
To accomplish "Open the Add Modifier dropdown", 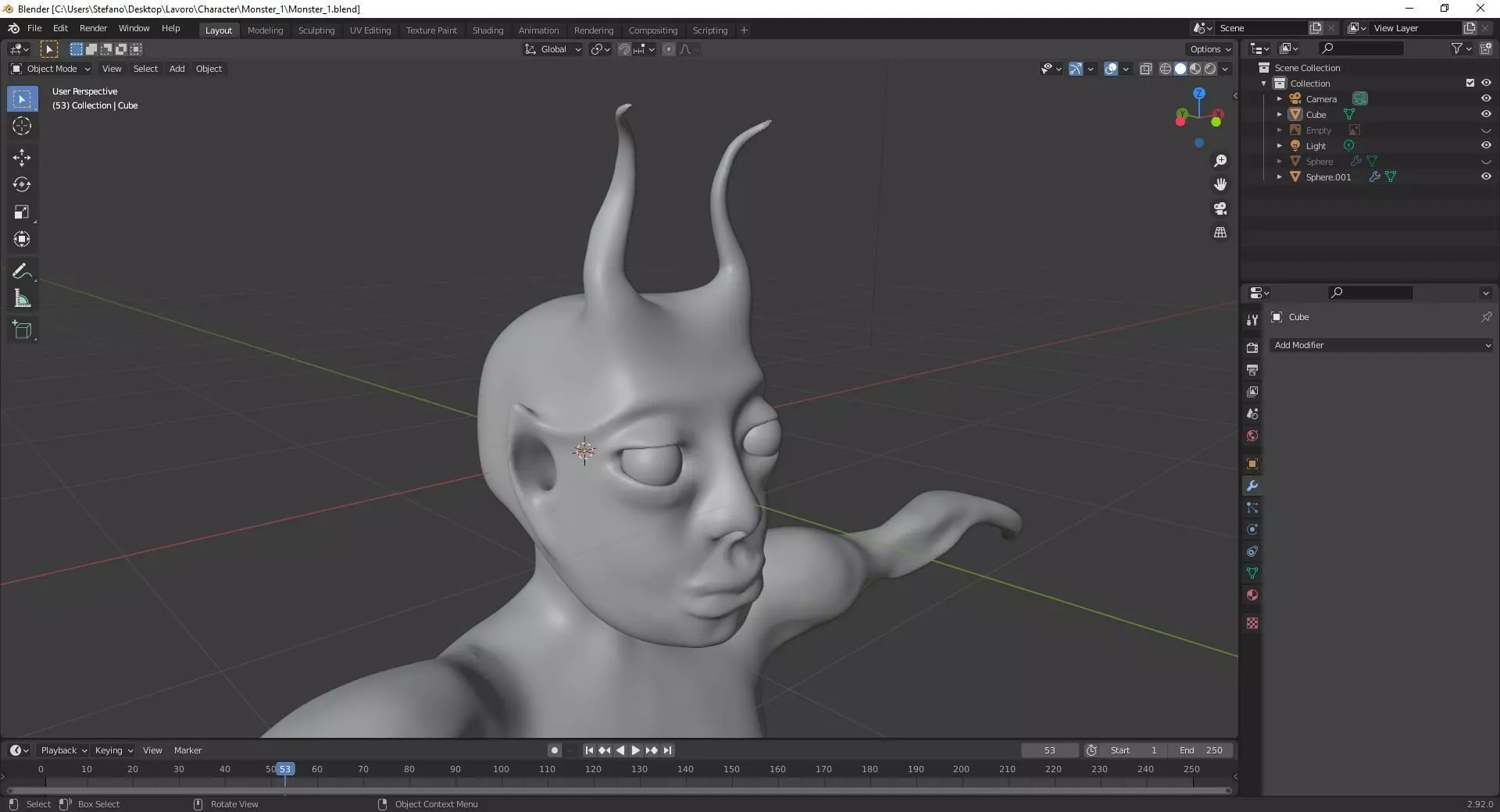I will tap(1381, 345).
